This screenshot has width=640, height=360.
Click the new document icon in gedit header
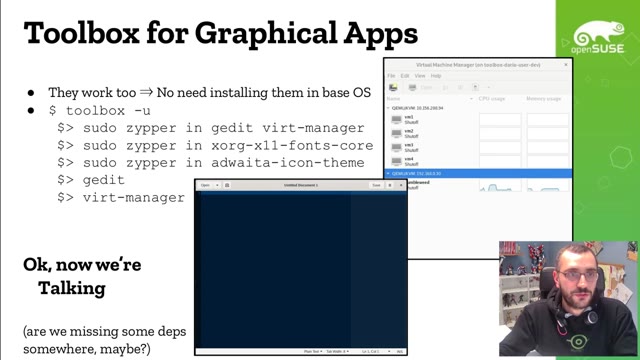[227, 185]
